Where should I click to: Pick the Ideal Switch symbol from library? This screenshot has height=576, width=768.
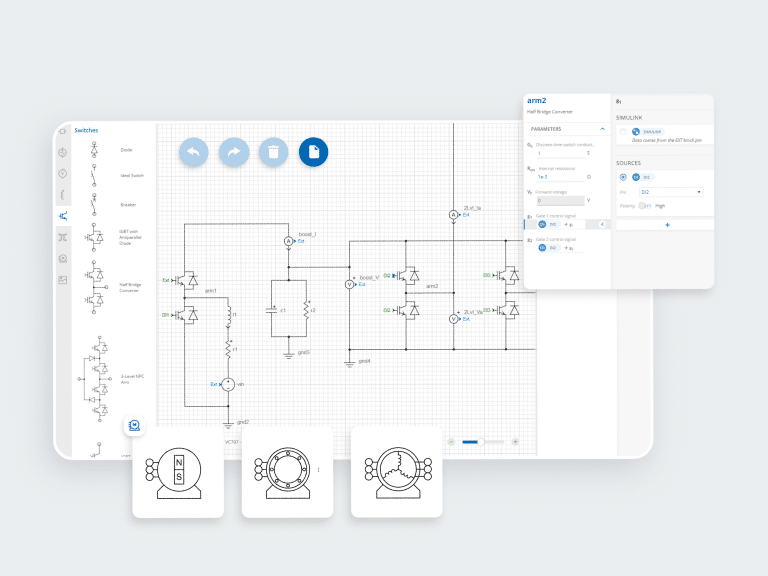point(94,175)
